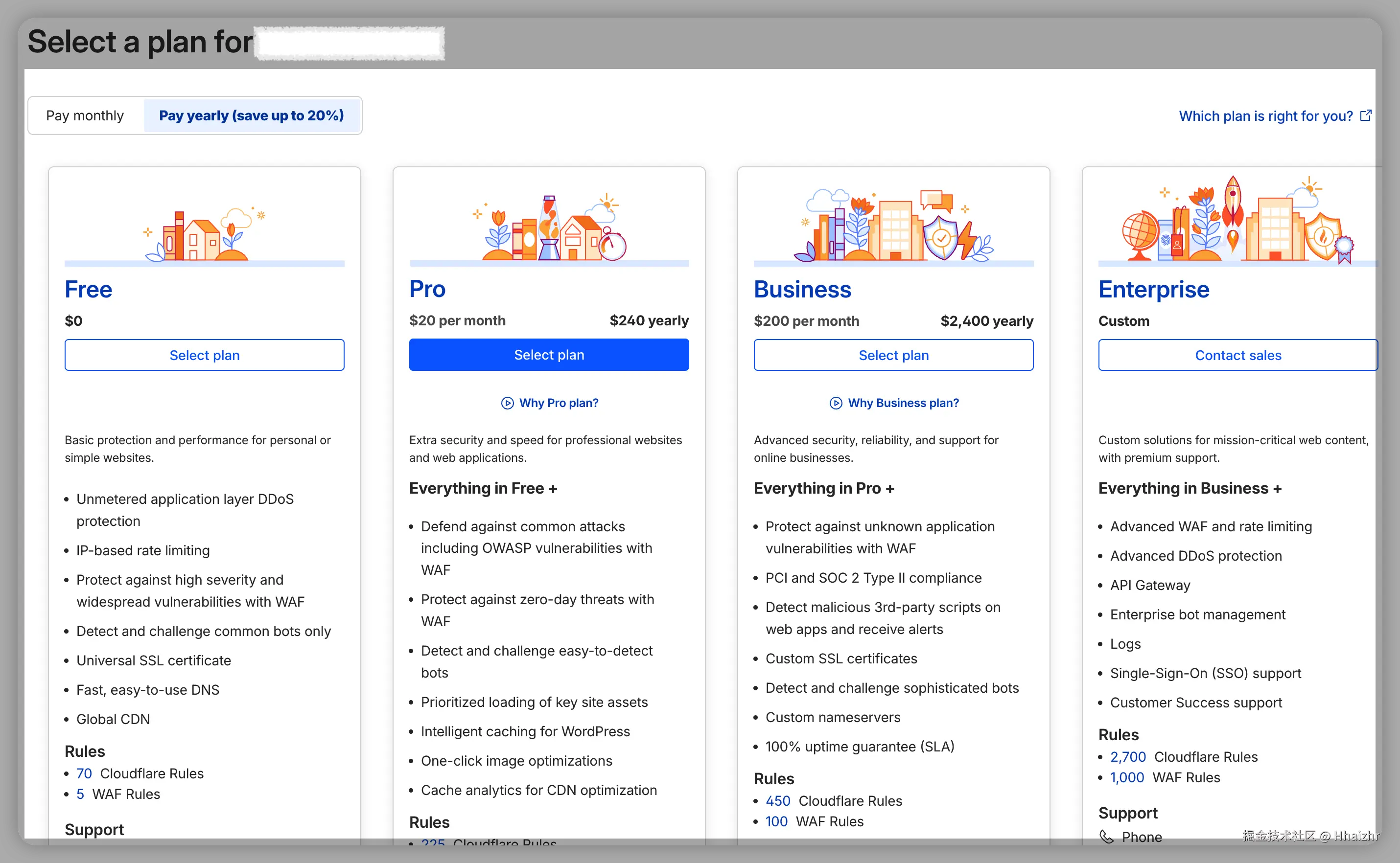Click play icon beside Why Business plan
The width and height of the screenshot is (1400, 863).
835,403
